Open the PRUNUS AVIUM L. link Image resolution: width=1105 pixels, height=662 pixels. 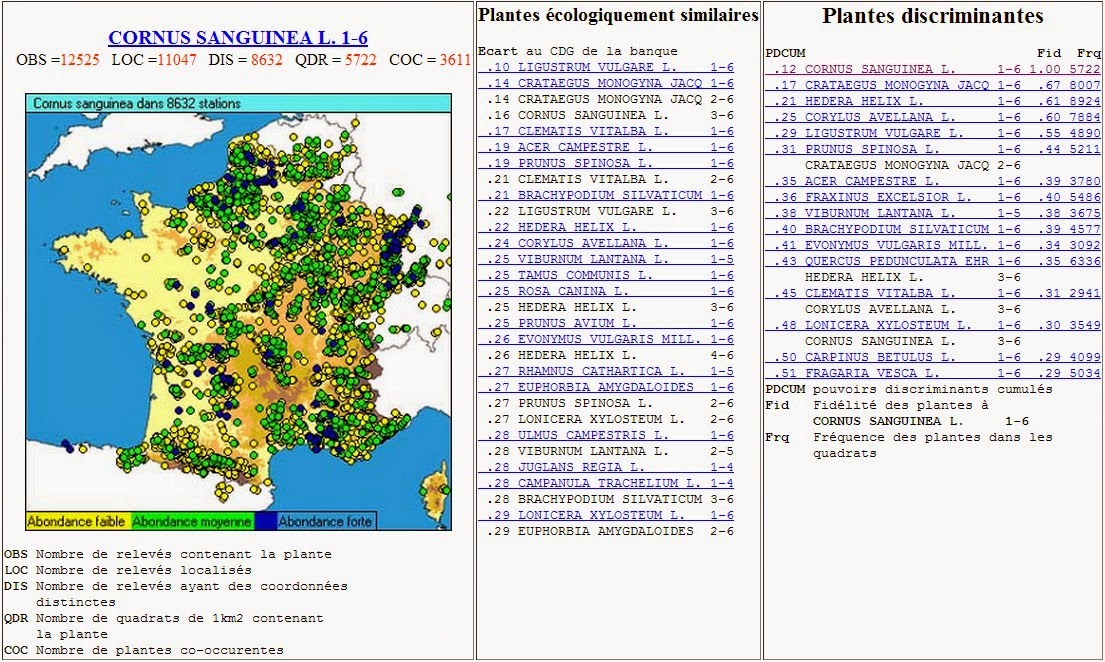click(x=605, y=323)
